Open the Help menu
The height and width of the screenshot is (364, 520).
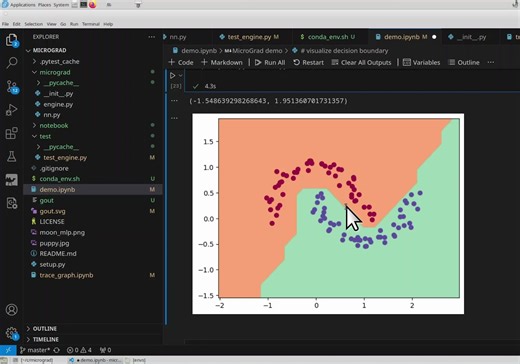108,24
